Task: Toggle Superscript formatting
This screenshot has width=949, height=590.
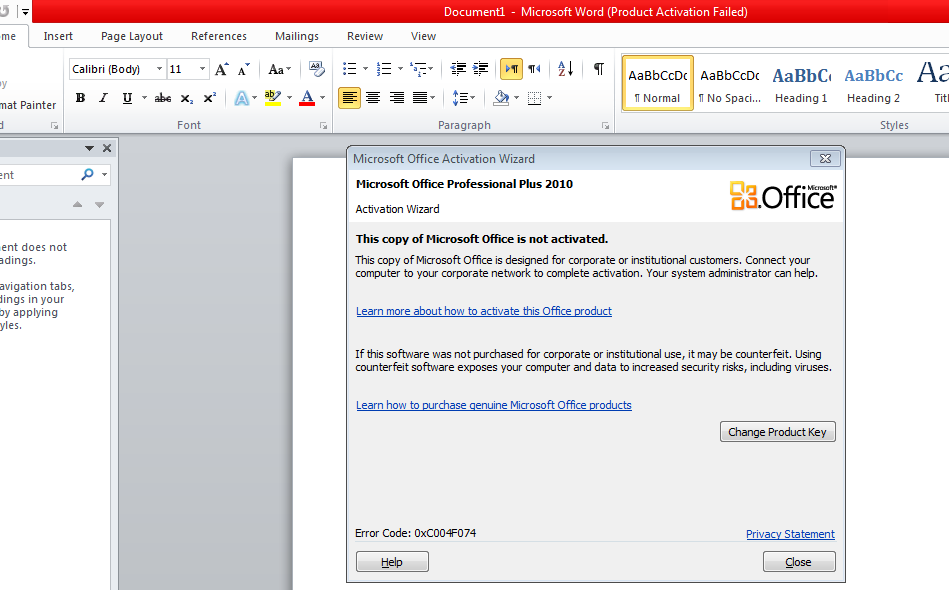Action: click(209, 98)
